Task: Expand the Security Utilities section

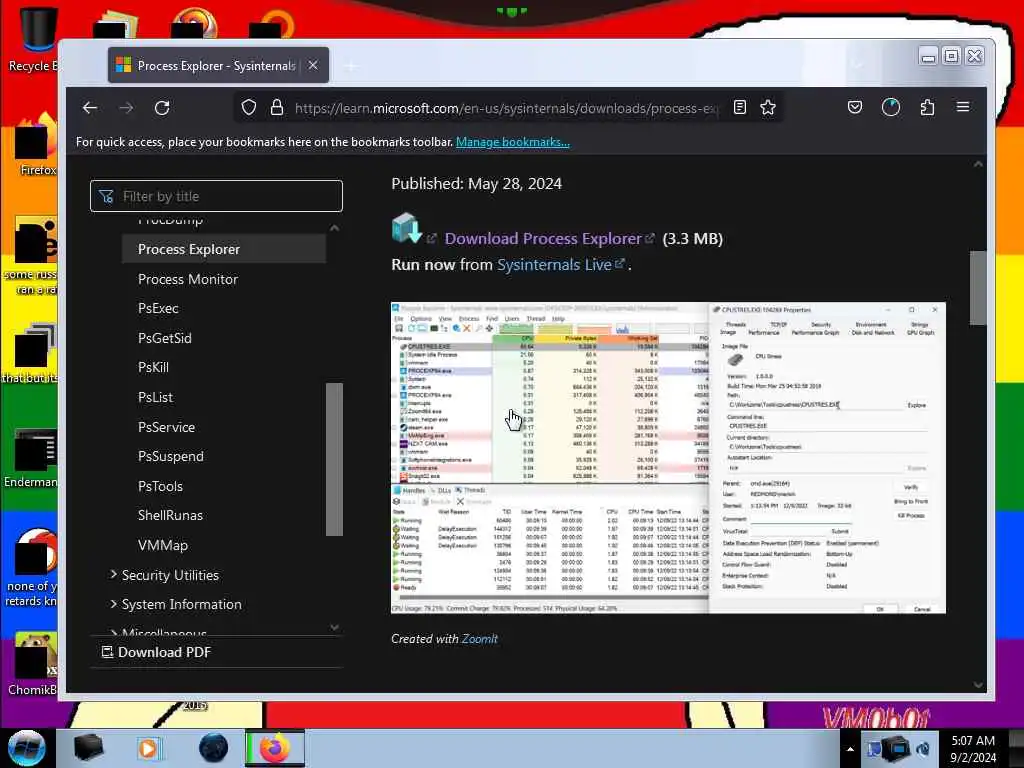Action: [164, 575]
